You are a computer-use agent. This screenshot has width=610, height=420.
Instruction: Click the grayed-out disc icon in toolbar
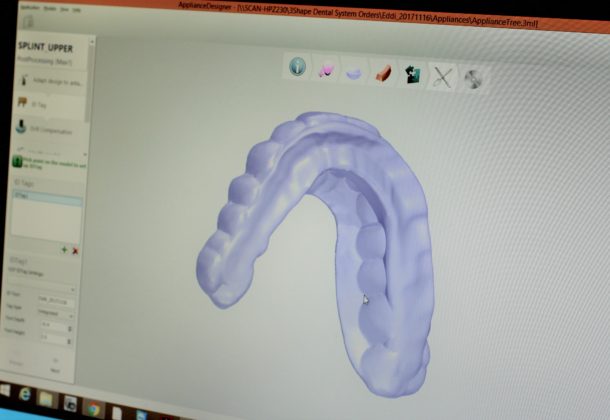point(473,79)
